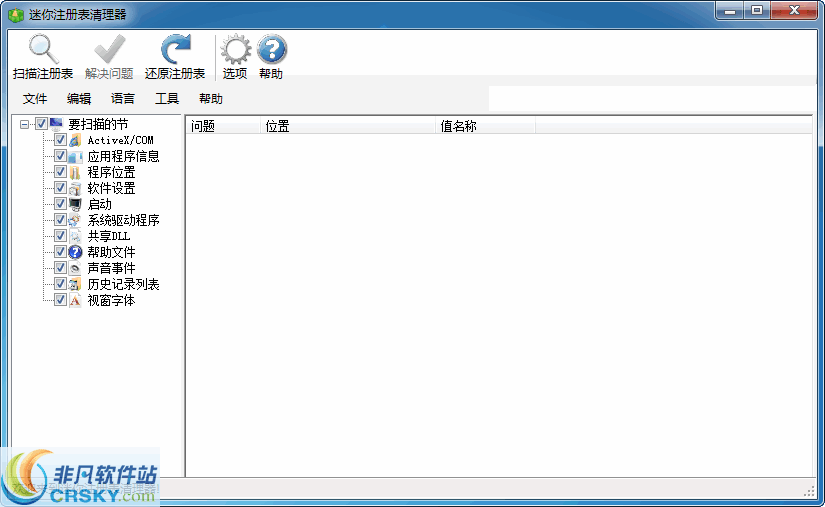Uncheck the 系统驱动程序 checkbox
The height and width of the screenshot is (507, 825).
point(61,220)
